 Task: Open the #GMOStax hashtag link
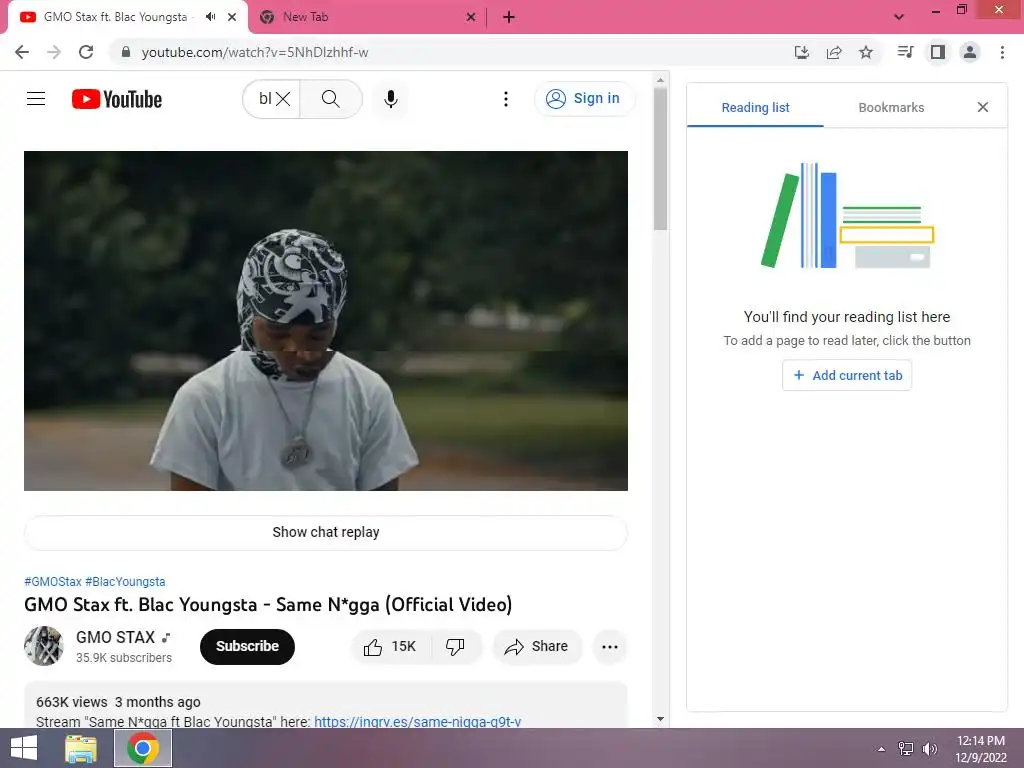coord(53,581)
